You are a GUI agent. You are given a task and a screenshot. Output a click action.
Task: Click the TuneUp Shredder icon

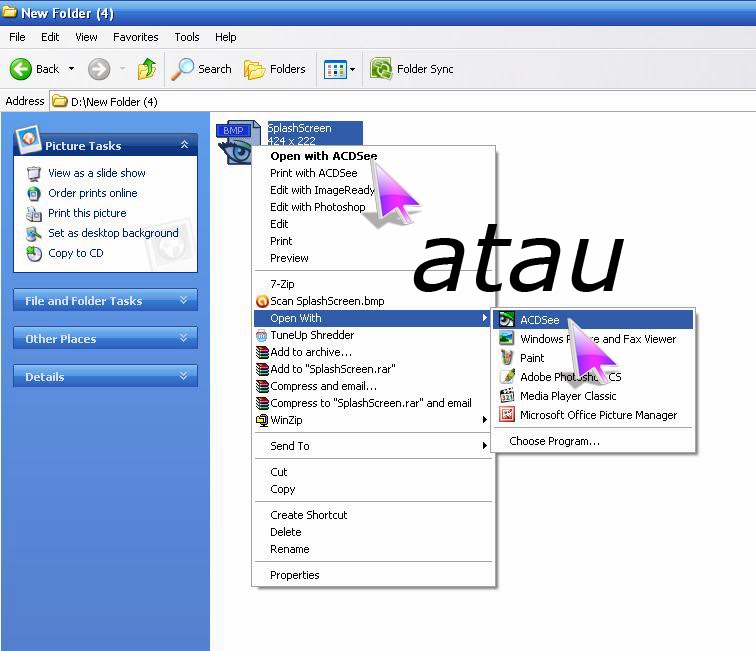coord(262,335)
